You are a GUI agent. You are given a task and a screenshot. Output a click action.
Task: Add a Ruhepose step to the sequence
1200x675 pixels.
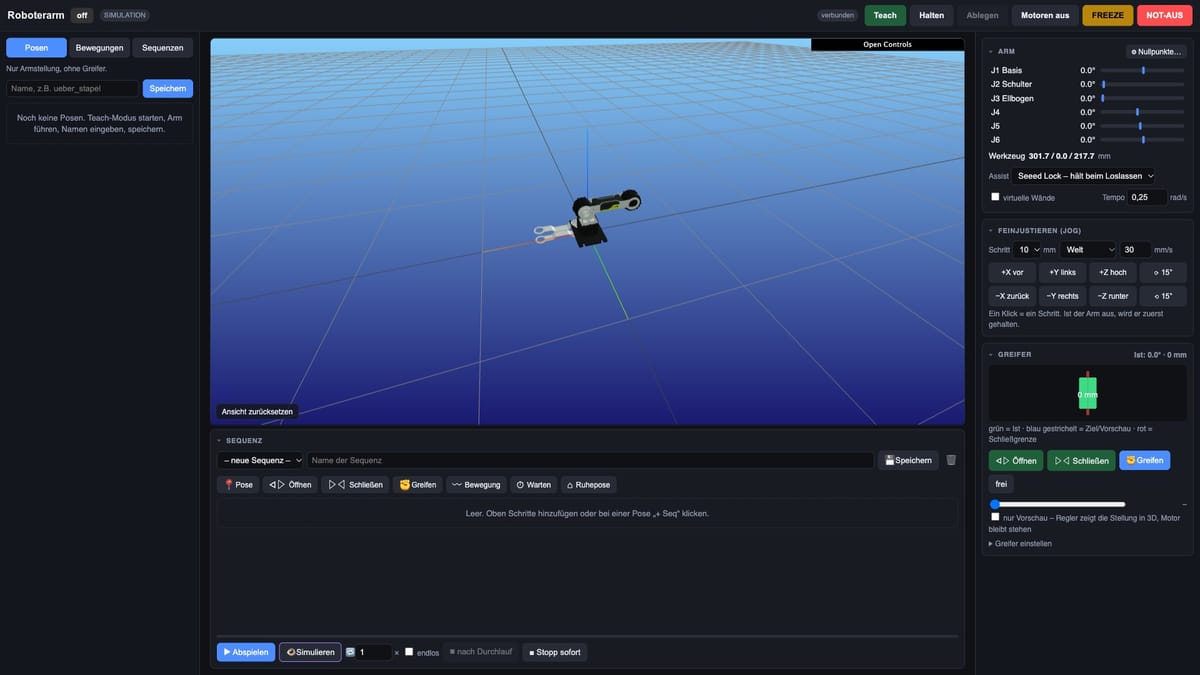pos(589,484)
